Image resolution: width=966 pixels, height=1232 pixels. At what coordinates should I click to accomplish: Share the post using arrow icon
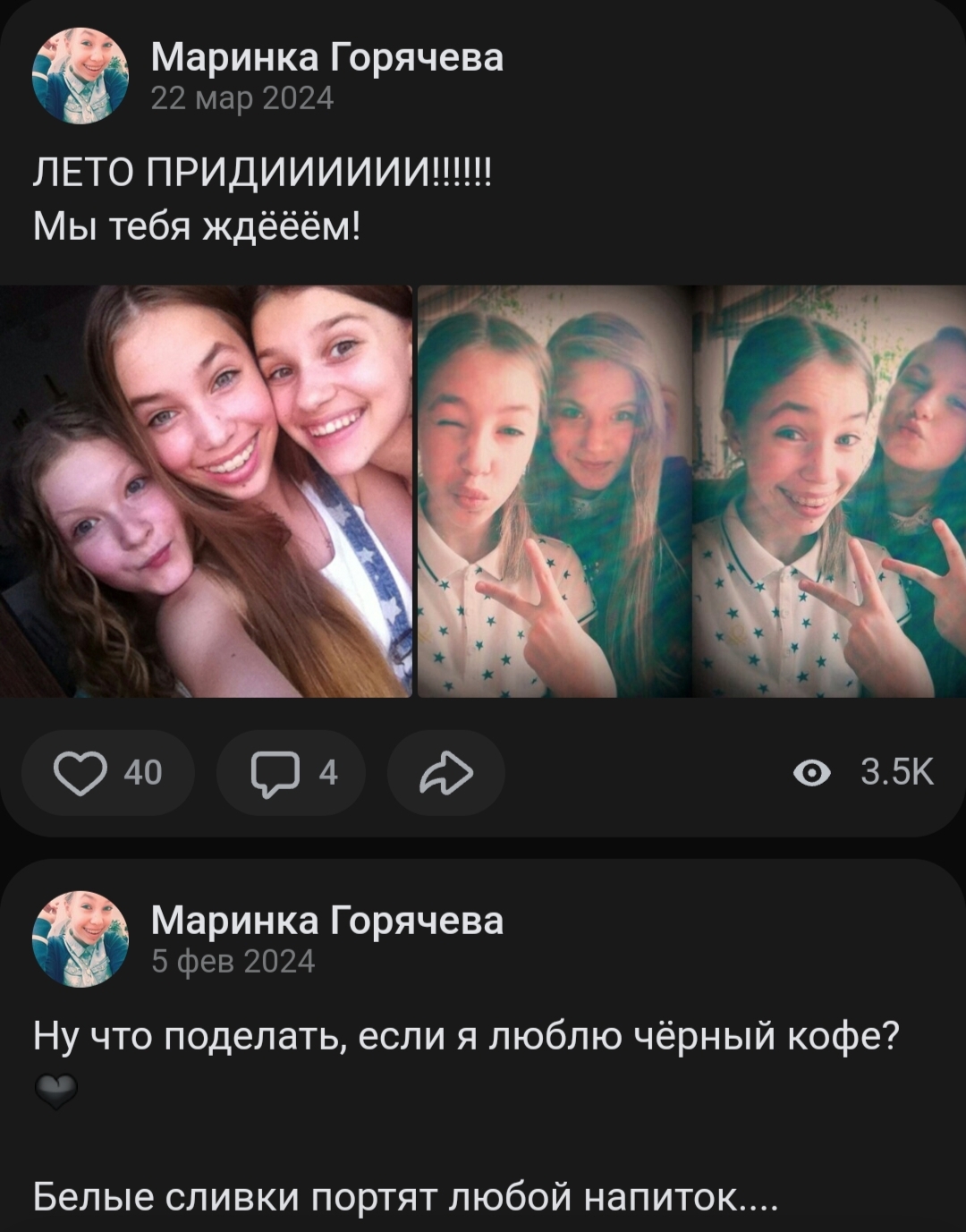(x=445, y=773)
